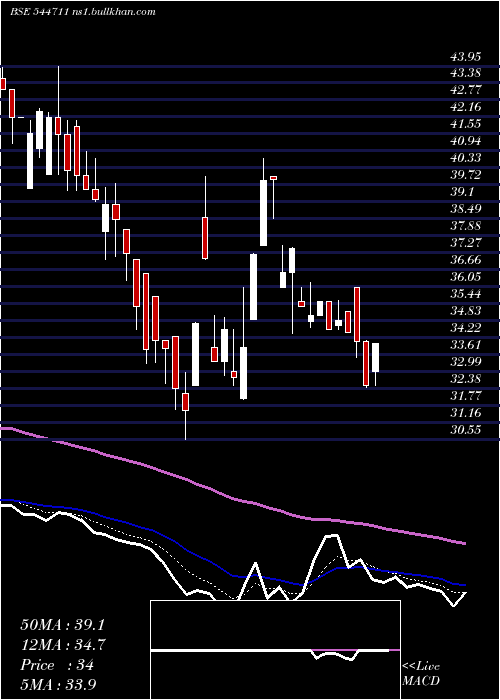The height and width of the screenshot is (700, 500).
Task: Select the 34.22 price axis label
Action: tap(466, 328)
